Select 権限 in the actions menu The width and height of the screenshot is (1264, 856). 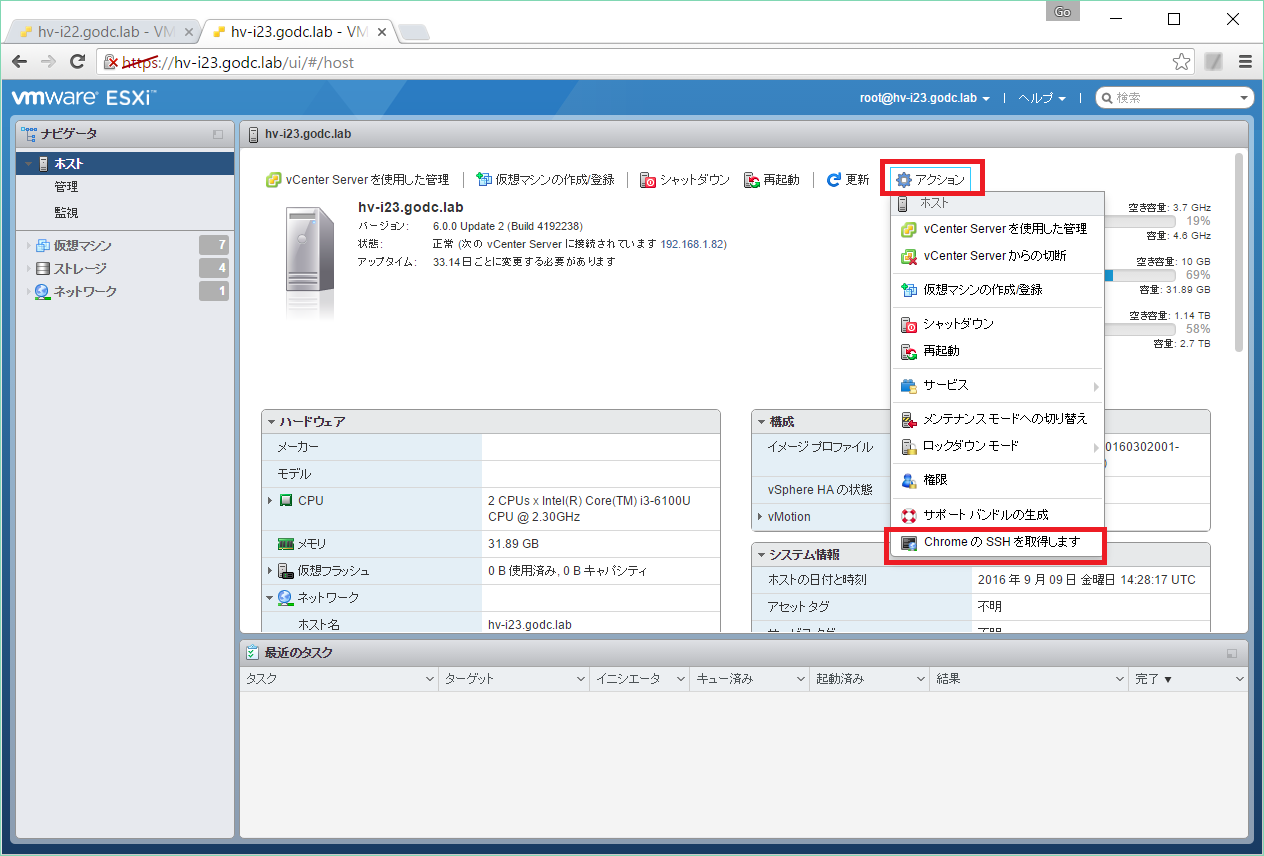coord(997,480)
